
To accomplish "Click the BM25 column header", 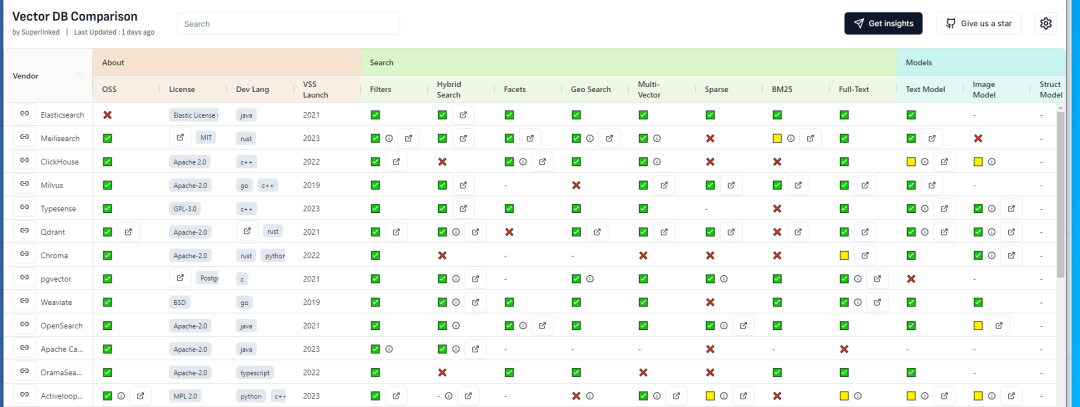I will click(x=781, y=90).
